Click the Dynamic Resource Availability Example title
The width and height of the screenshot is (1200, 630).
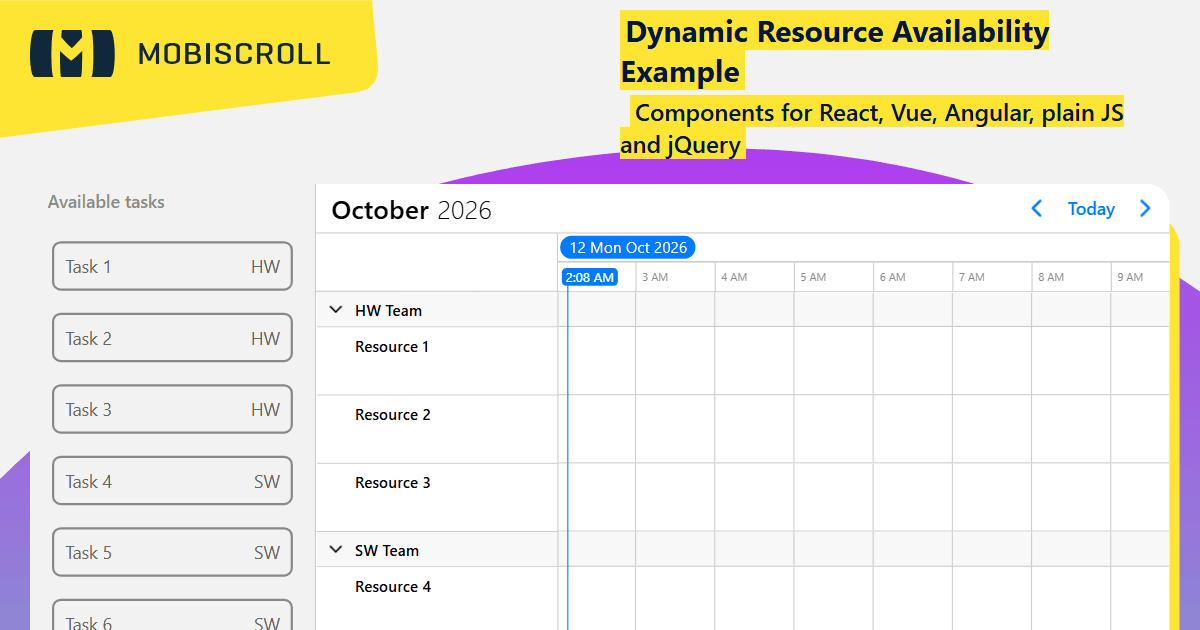pyautogui.click(x=835, y=50)
